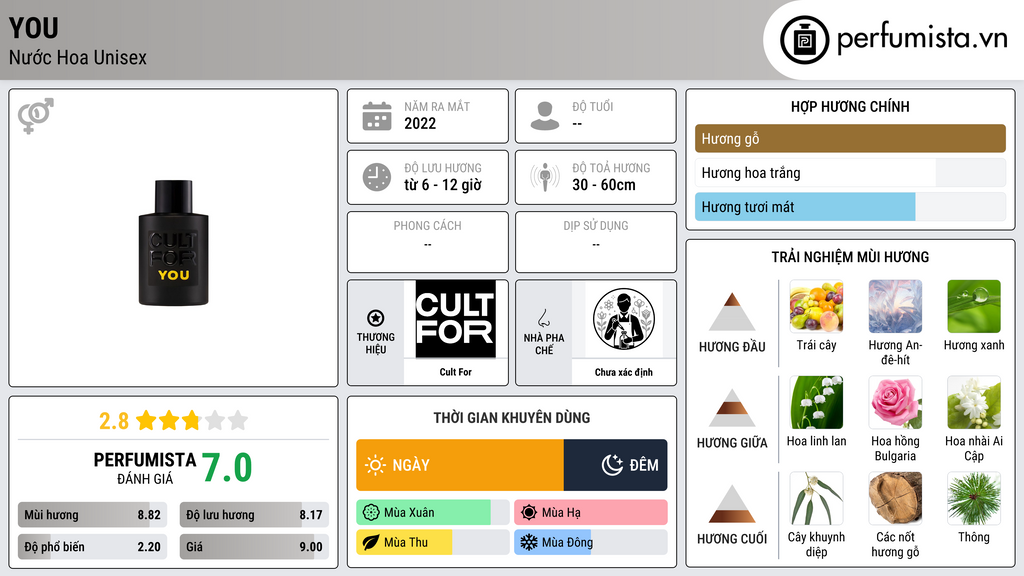
Task: Click the Mùi hương 8.82 score bar
Action: (x=92, y=515)
